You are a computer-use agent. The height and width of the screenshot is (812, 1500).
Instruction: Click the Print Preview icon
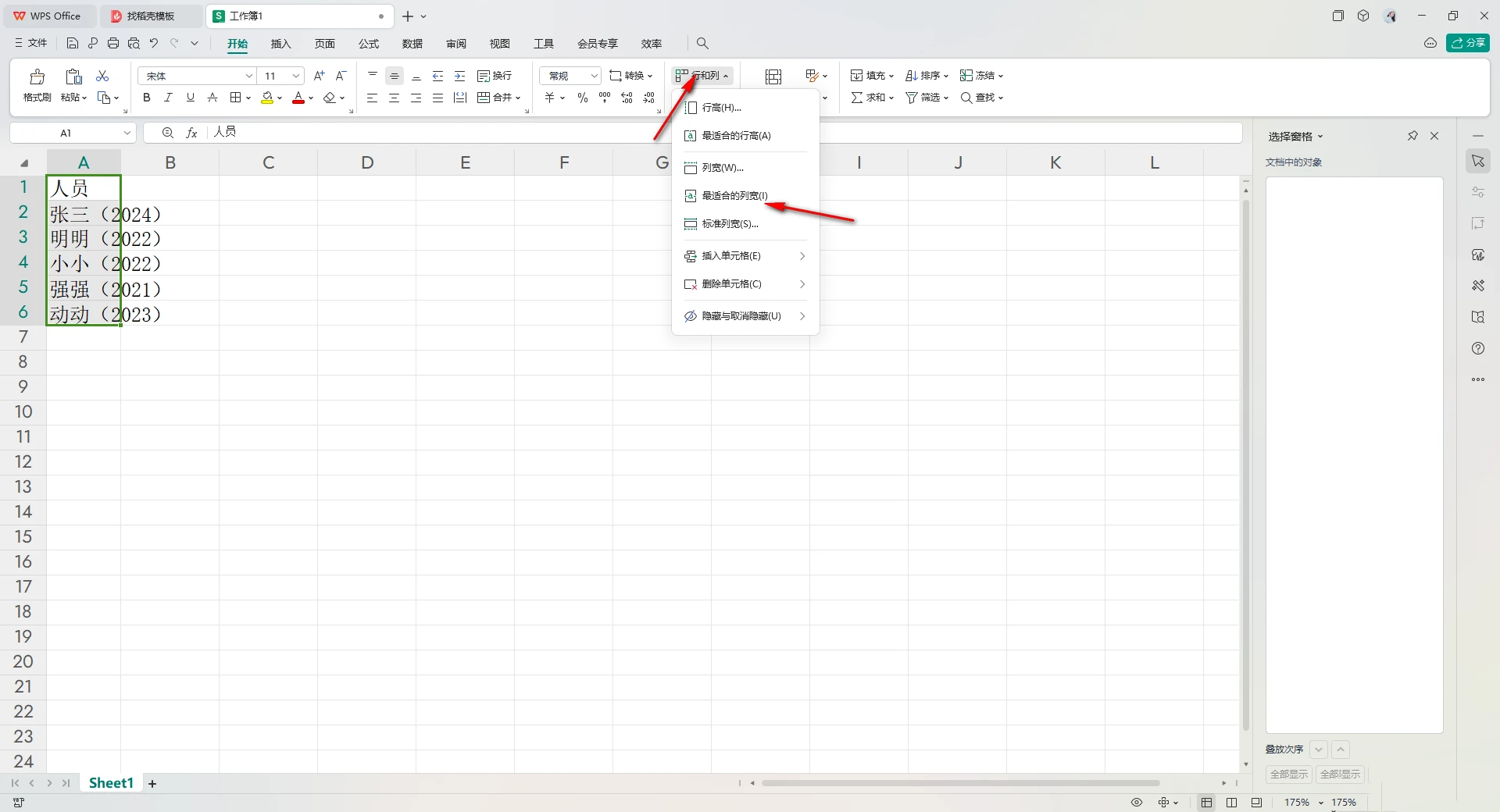coord(134,43)
